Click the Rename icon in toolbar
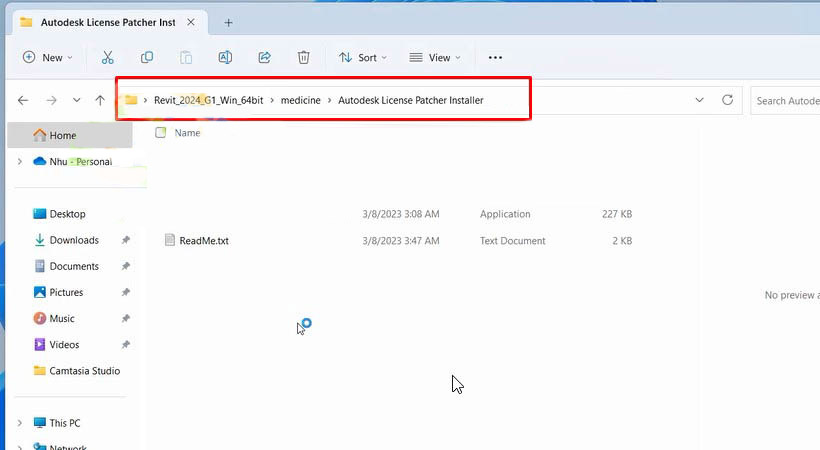Image resolution: width=820 pixels, height=450 pixels. tap(225, 58)
